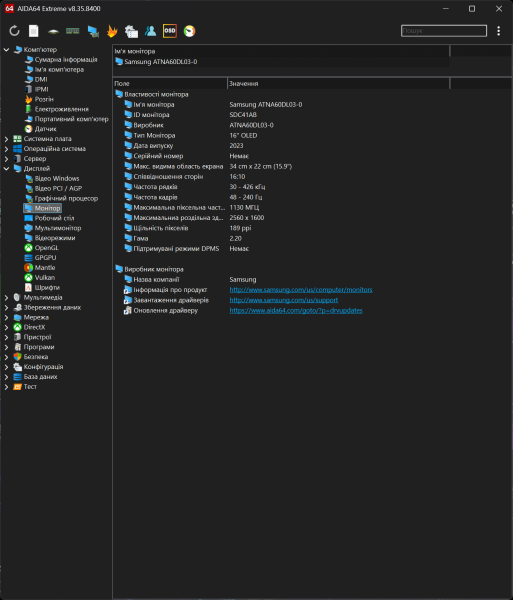Collapse the Комп'ютер tree node
The width and height of the screenshot is (513, 600).
pos(7,50)
